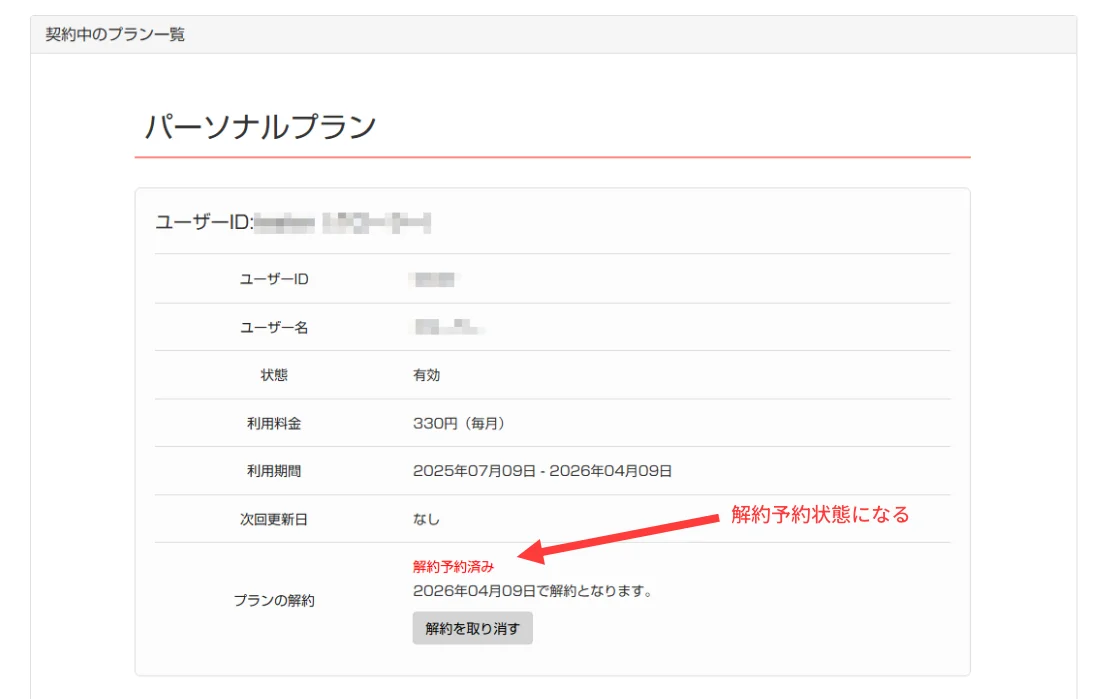Click the 利用期間 row label
This screenshot has height=699, width=1100.
274,471
